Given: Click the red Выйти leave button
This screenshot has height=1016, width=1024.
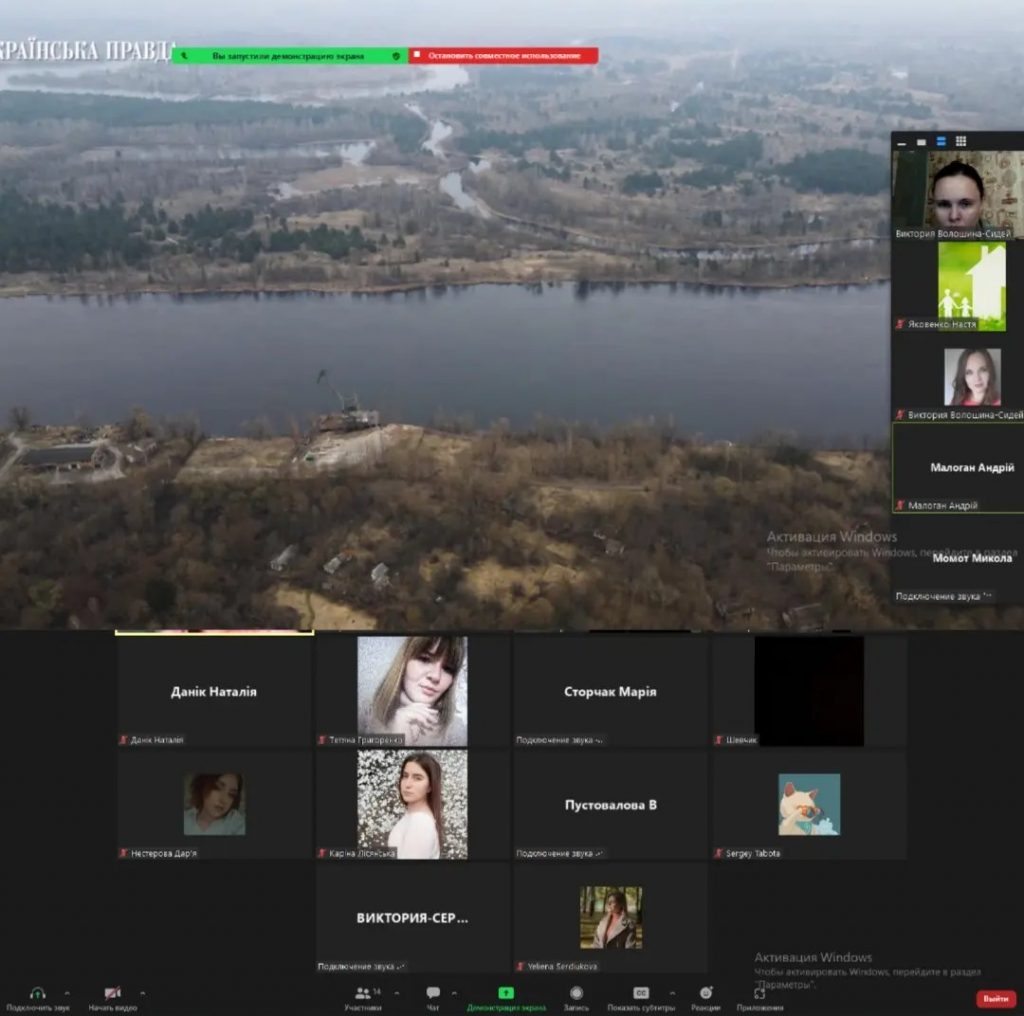Looking at the screenshot, I should (x=996, y=998).
